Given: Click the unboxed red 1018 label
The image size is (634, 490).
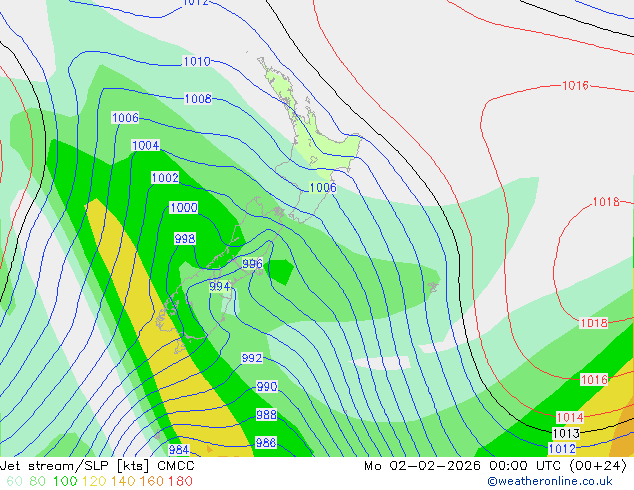Looking at the screenshot, I should [x=606, y=202].
